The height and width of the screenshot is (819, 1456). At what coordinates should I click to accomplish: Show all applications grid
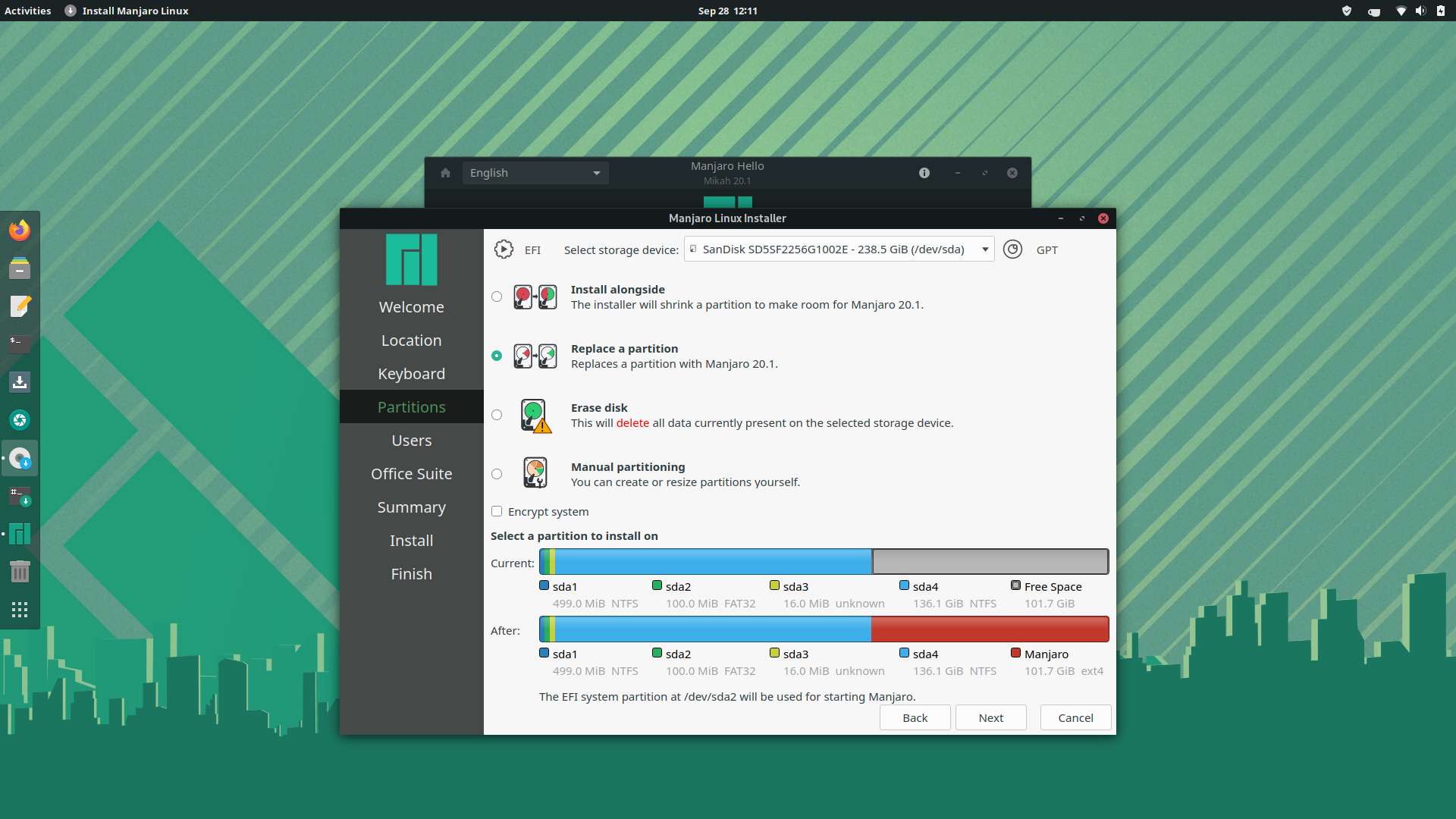pos(20,610)
